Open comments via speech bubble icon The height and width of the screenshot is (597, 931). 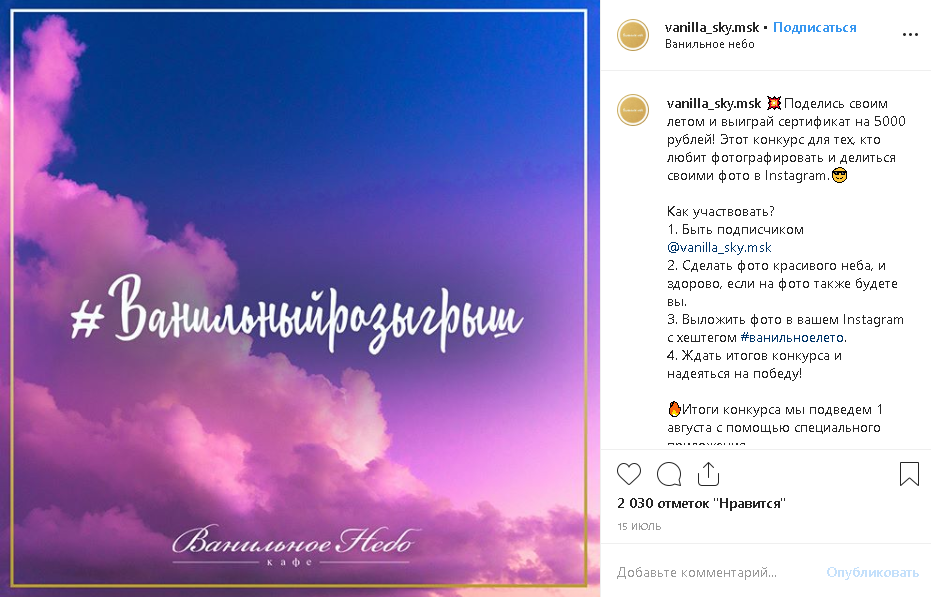669,474
